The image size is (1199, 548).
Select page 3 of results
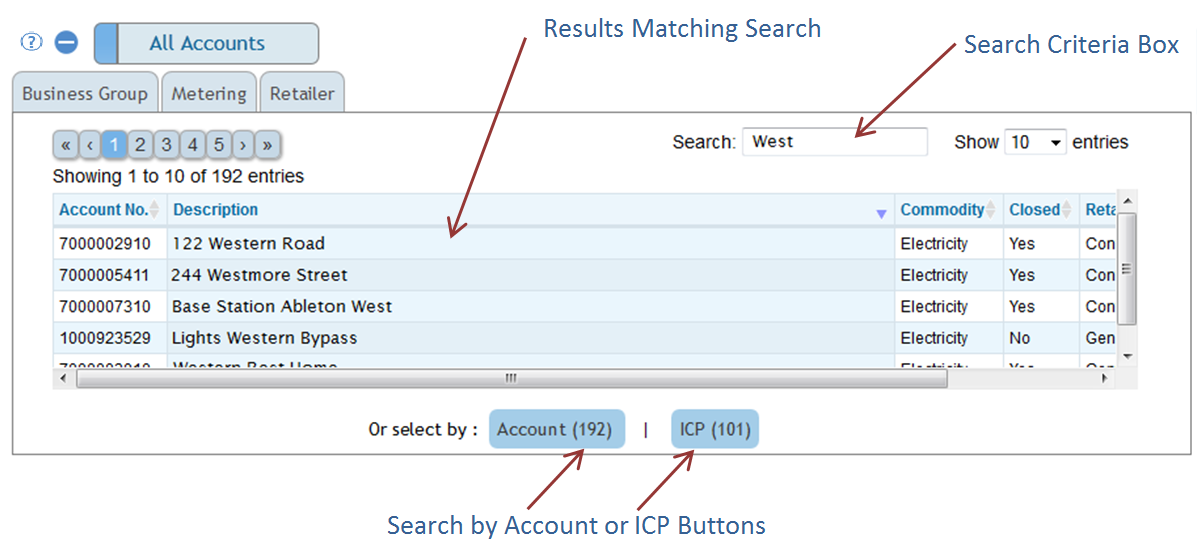pyautogui.click(x=166, y=145)
